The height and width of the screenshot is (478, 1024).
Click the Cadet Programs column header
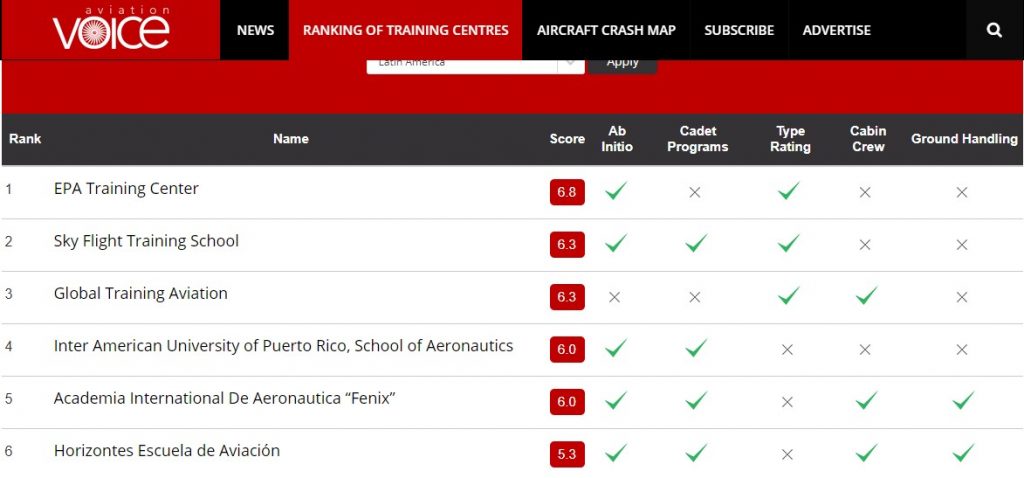point(697,138)
